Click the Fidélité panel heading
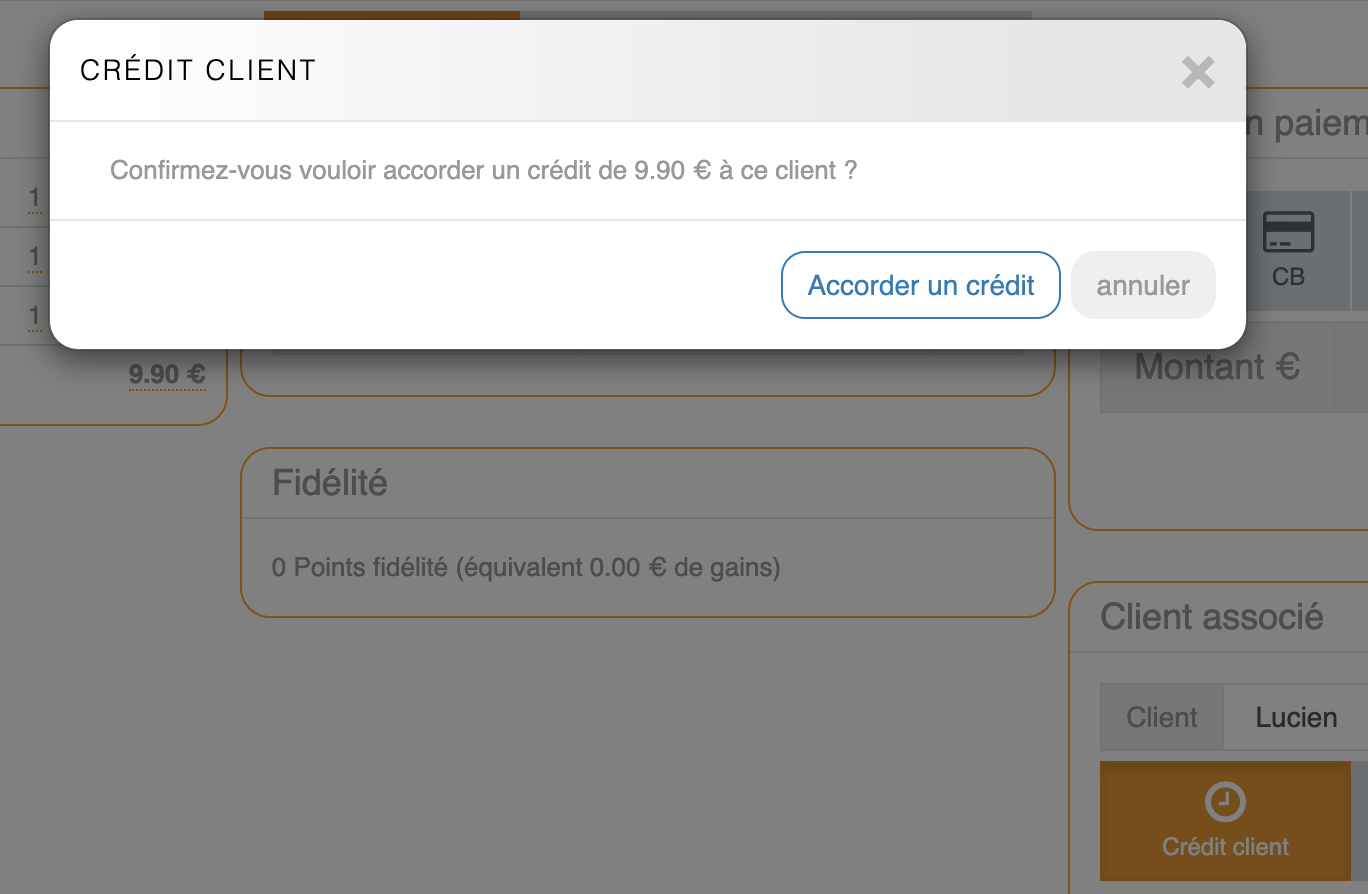Viewport: 1368px width, 894px height. 330,483
